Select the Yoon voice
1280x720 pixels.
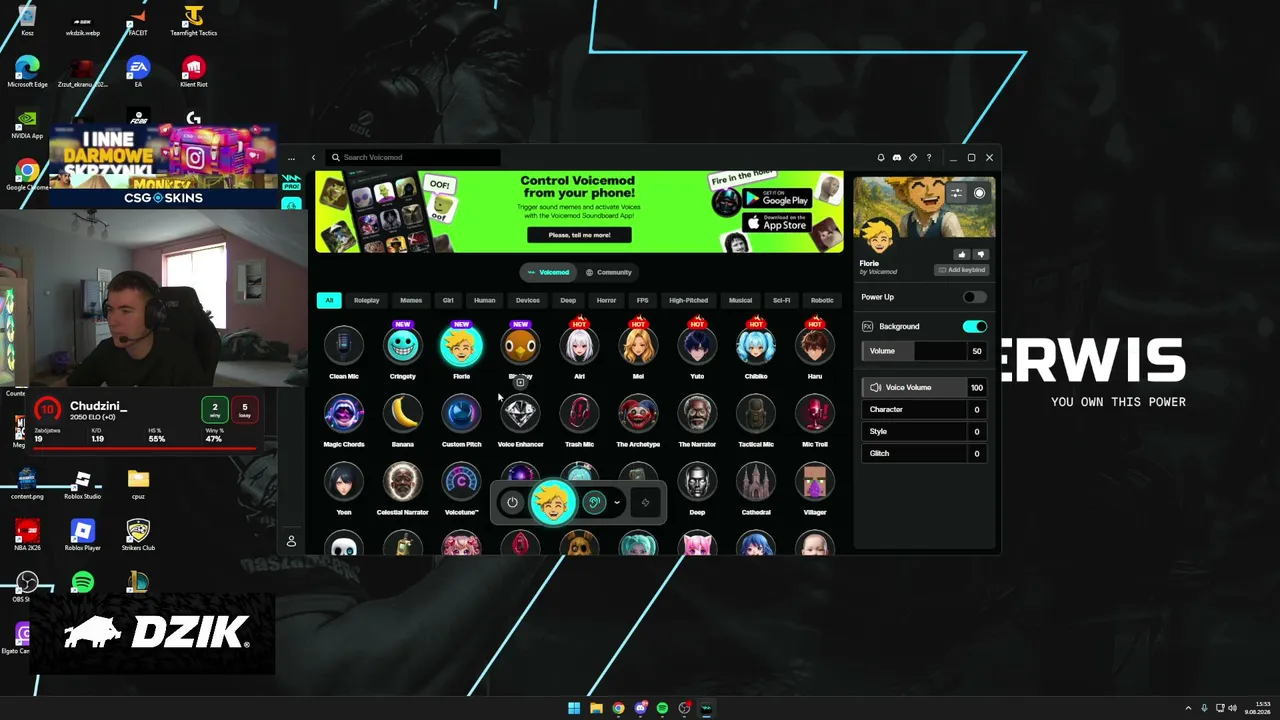point(344,482)
